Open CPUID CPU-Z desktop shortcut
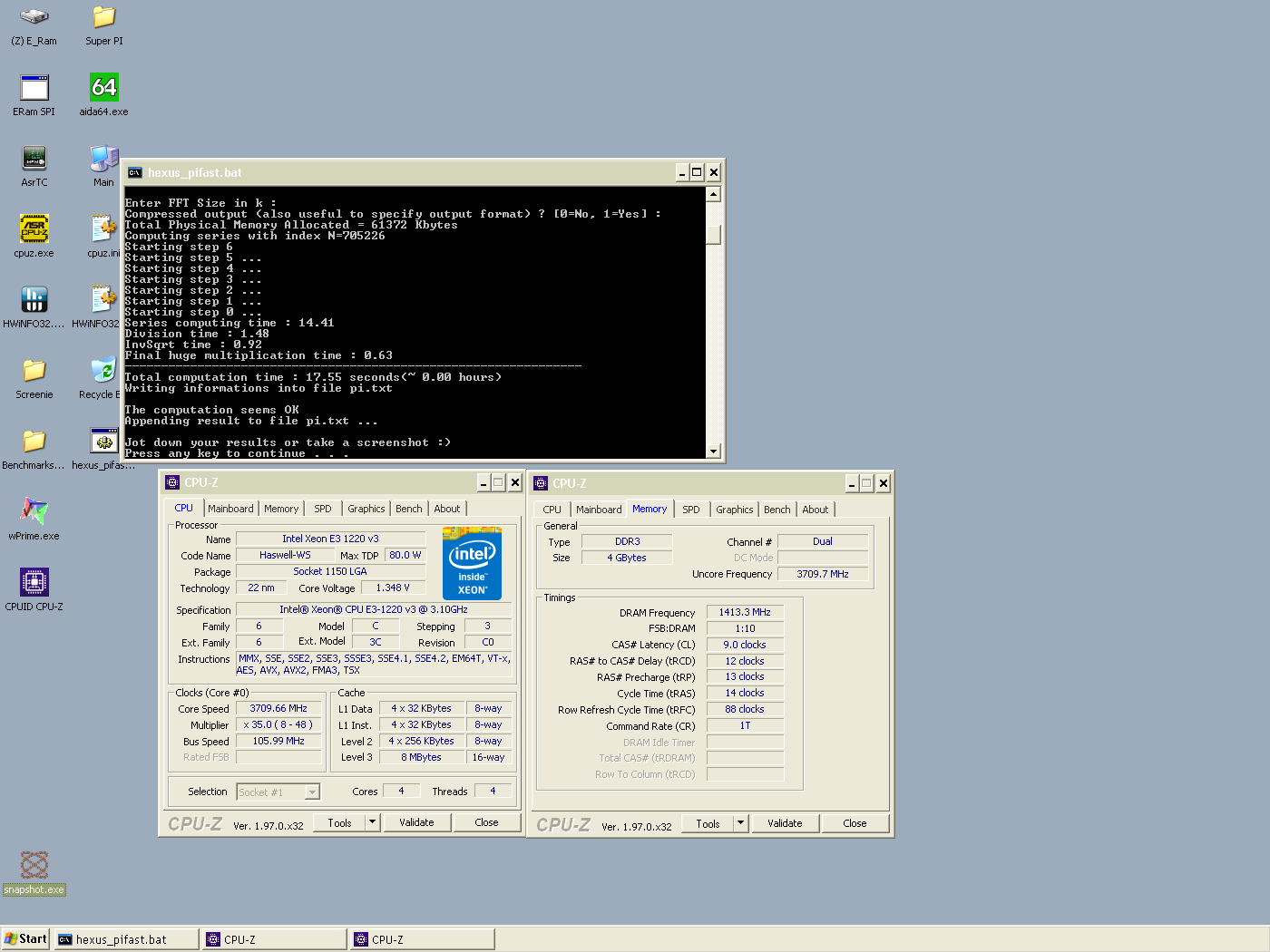 (34, 582)
